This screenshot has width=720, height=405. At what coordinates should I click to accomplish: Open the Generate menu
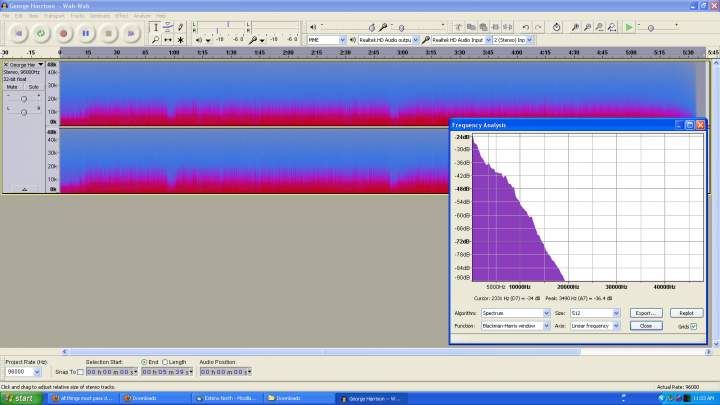point(100,16)
